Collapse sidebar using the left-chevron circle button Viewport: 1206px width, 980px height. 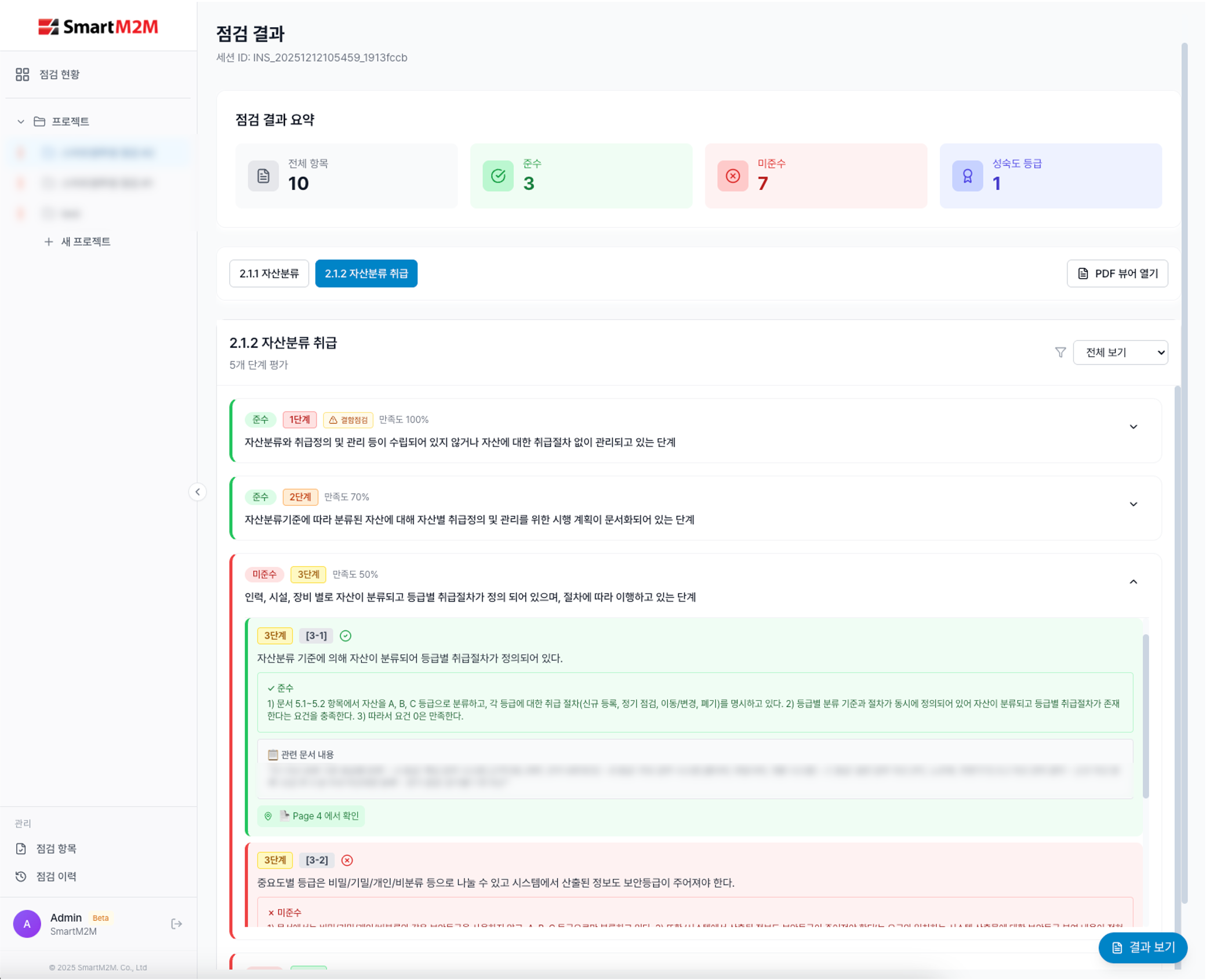[198, 492]
